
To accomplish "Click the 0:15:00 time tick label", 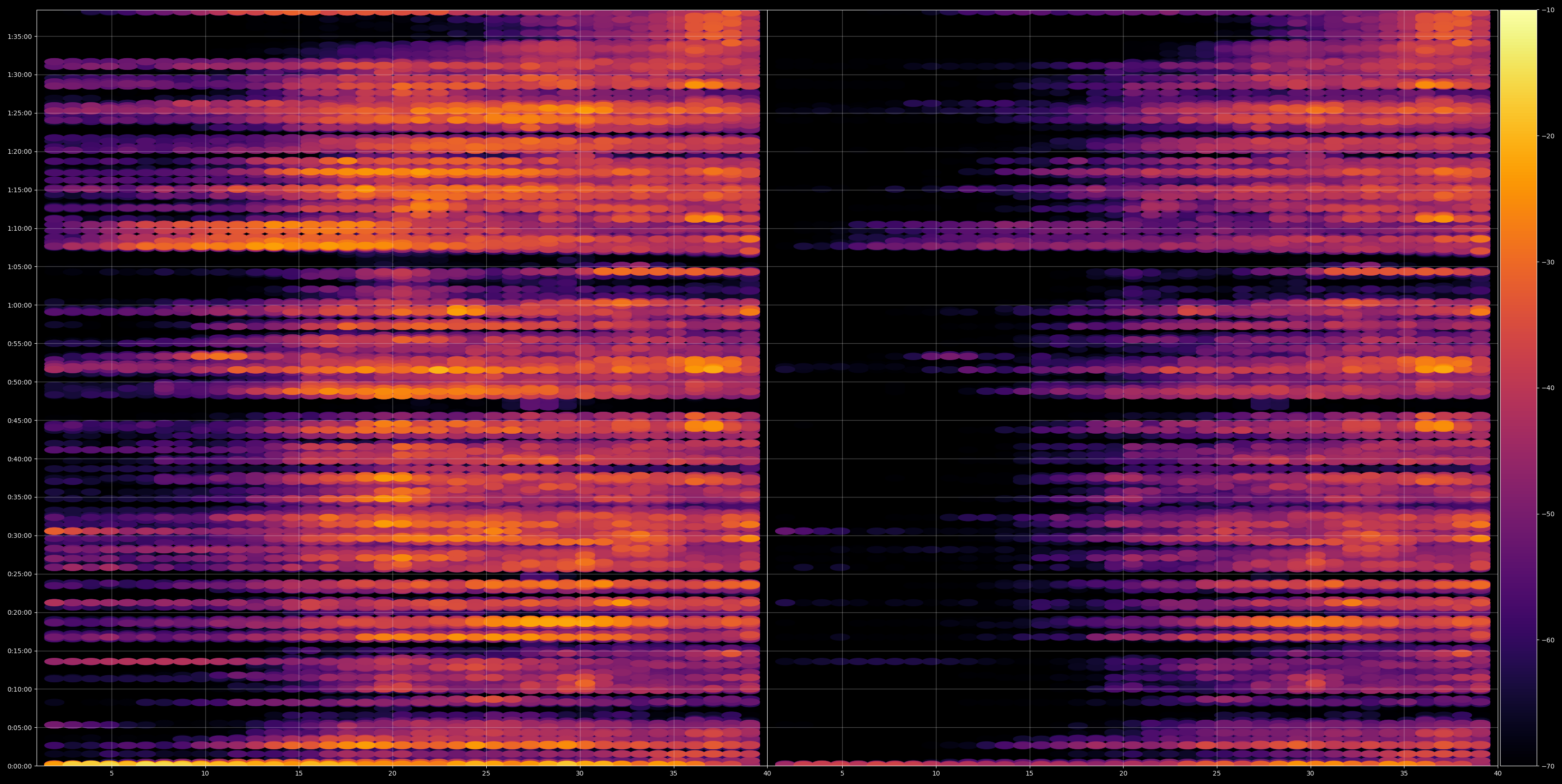I will [19, 651].
